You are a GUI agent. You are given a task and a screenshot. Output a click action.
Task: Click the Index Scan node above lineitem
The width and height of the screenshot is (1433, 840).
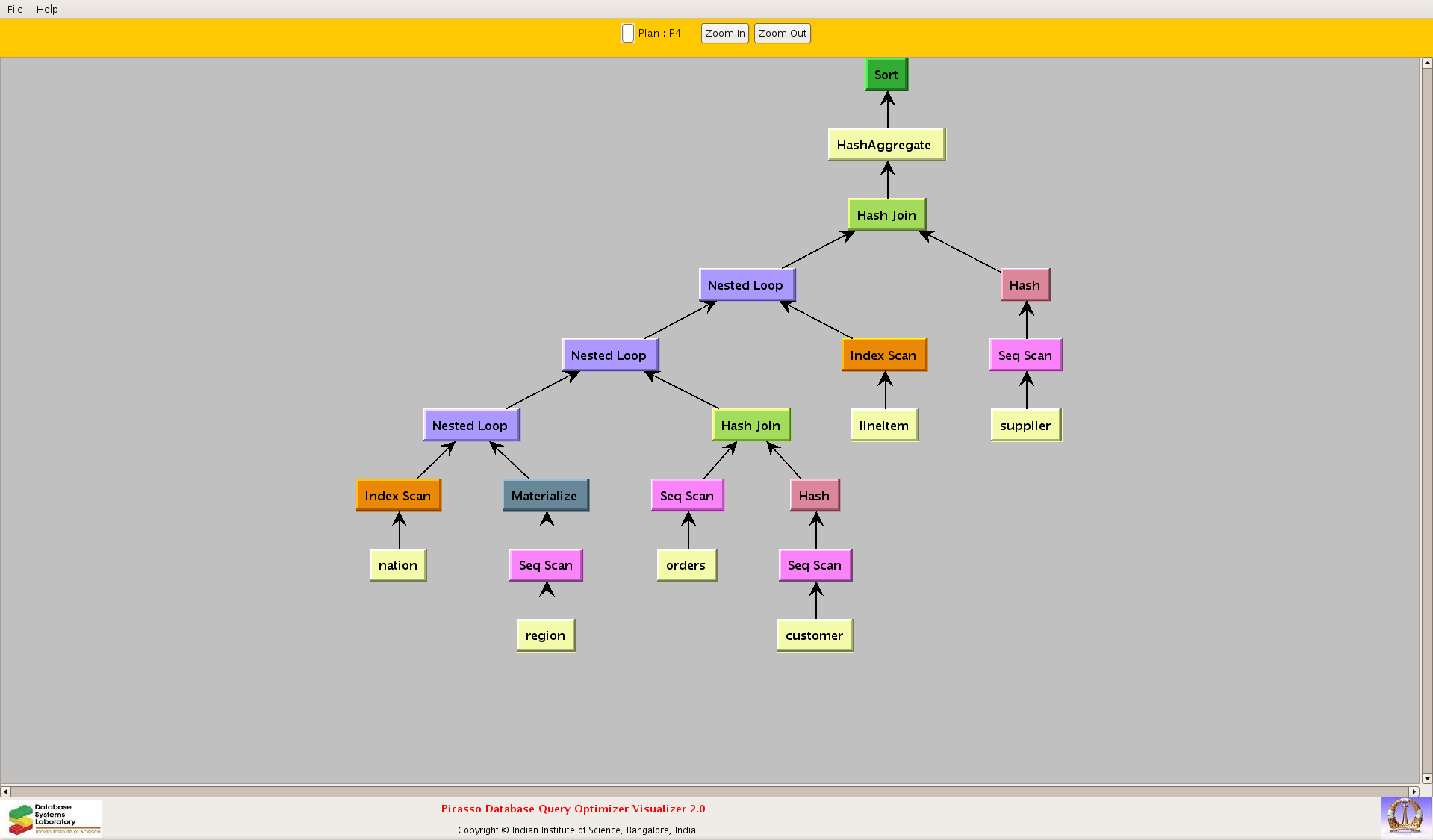(x=883, y=355)
